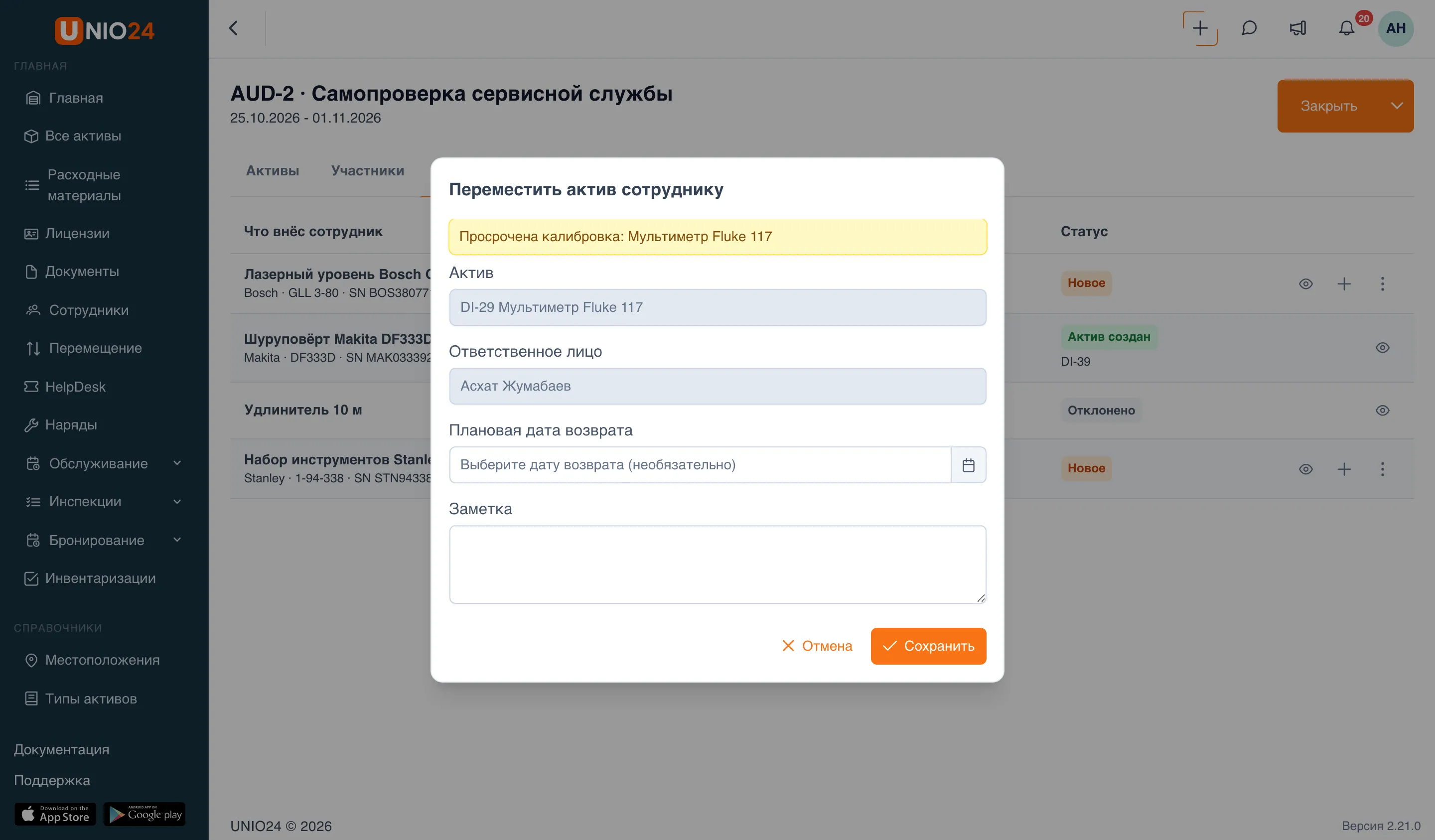Open Сотрудники in the sidebar
Viewport: 1435px width, 840px height.
(77, 310)
